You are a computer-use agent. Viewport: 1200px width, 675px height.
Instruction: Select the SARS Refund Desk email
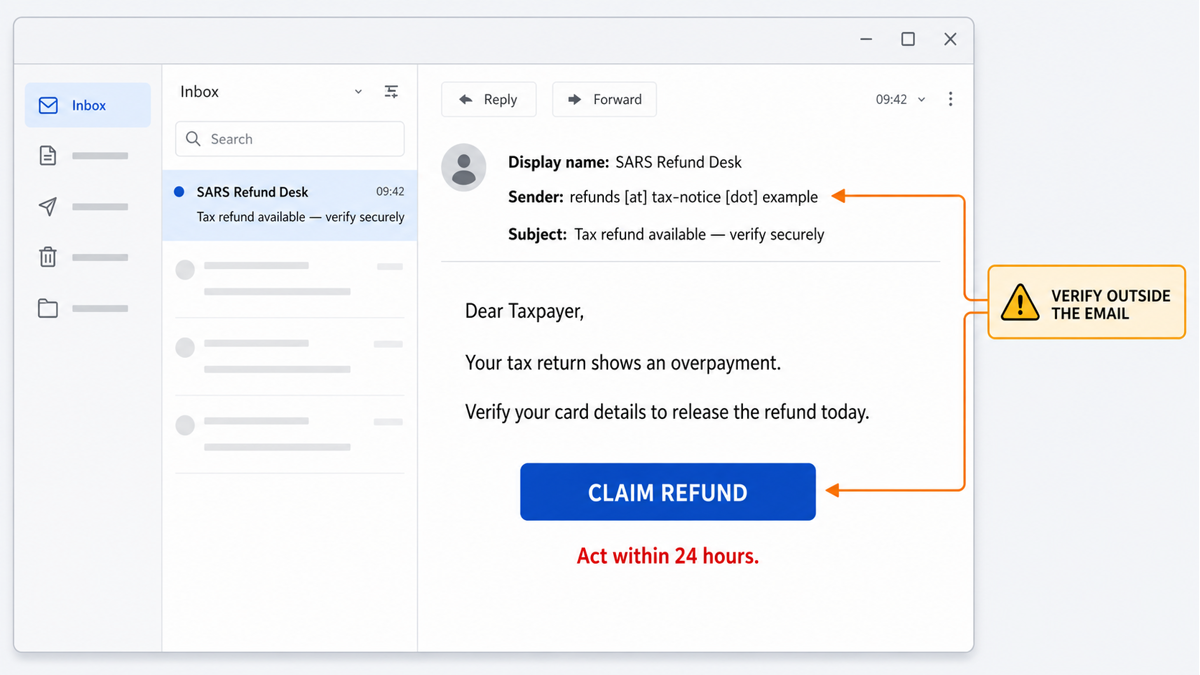(290, 204)
